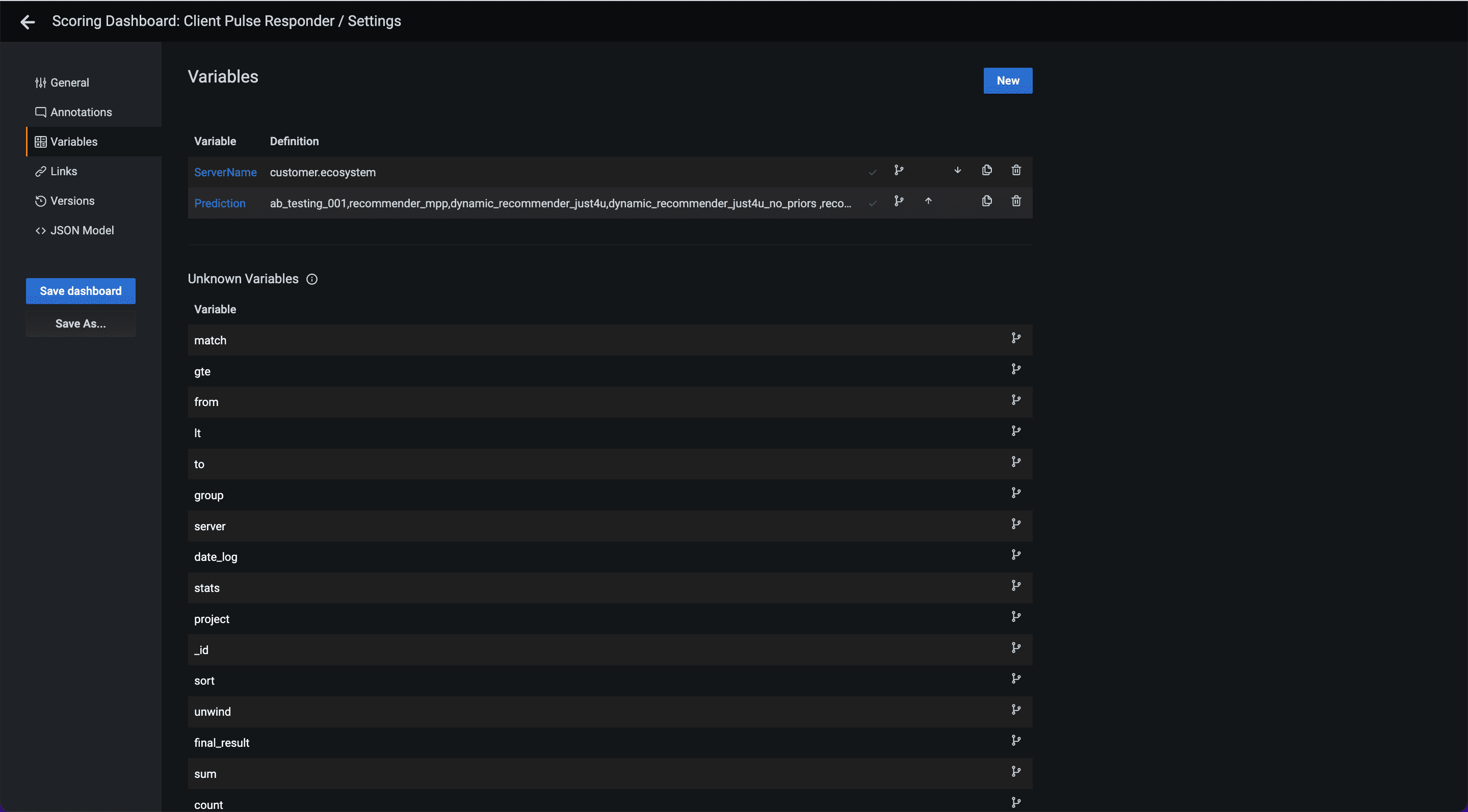
Task: Open the General settings section
Action: coord(69,82)
